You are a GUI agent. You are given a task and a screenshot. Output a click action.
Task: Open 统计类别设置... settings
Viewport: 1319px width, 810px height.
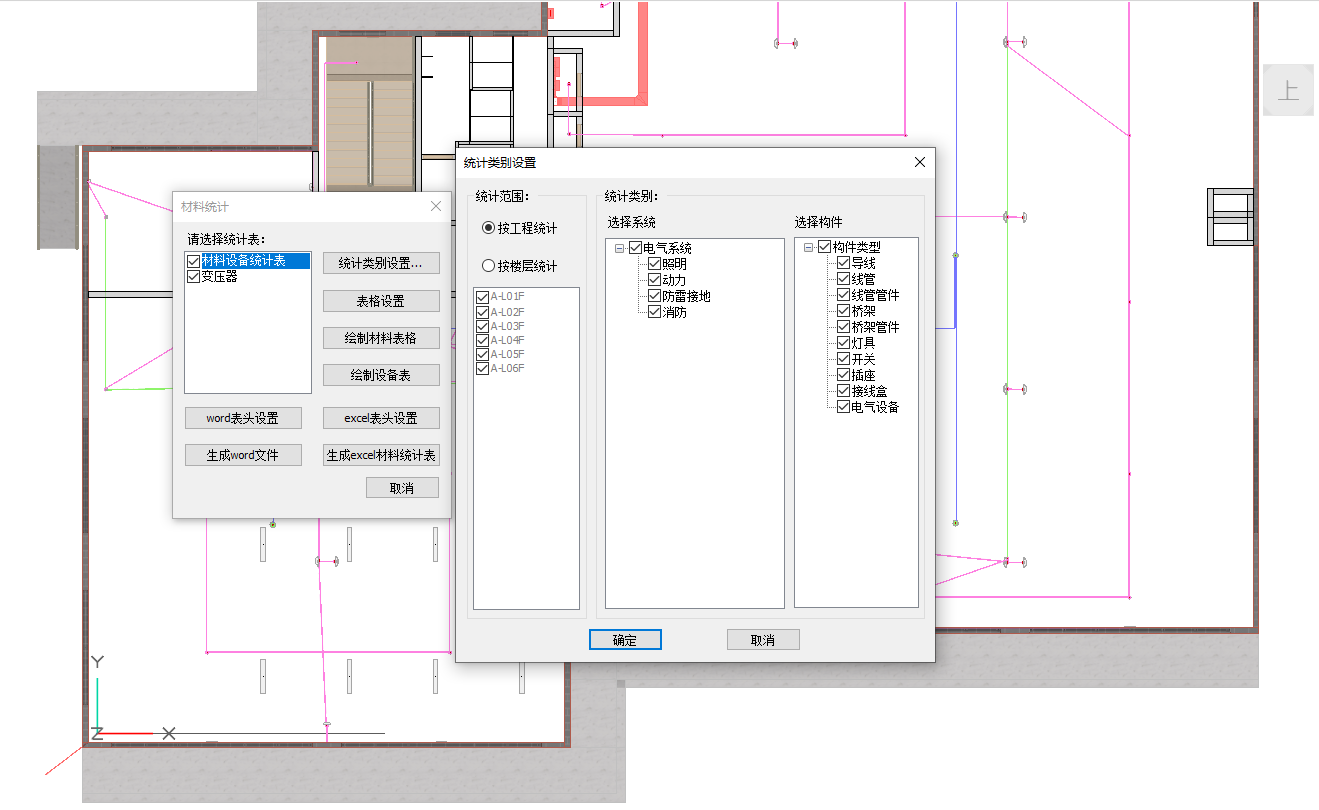[x=381, y=264]
